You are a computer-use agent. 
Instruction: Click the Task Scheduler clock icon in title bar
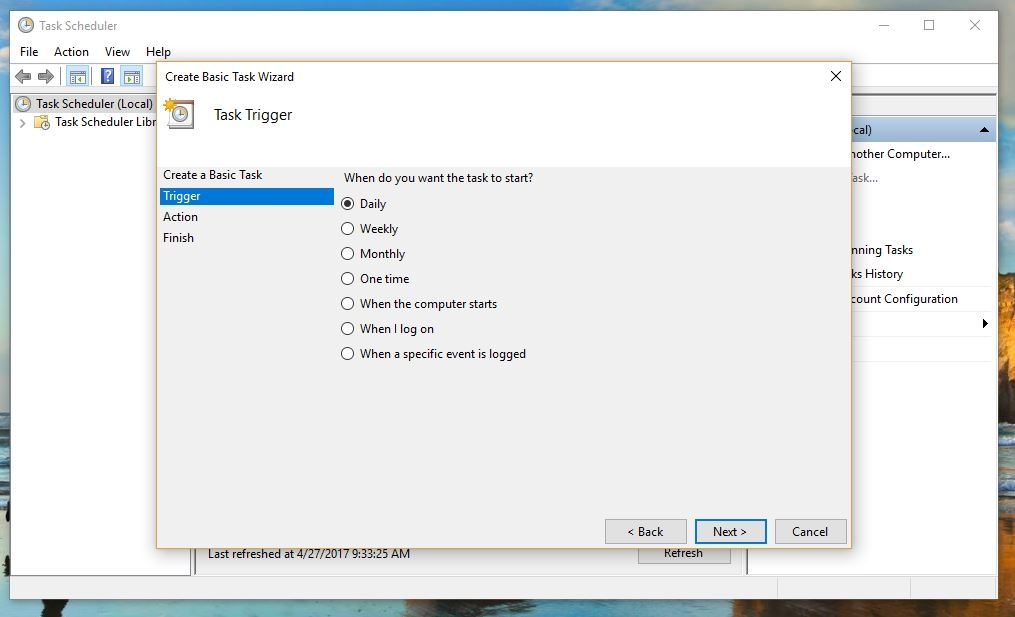click(x=26, y=25)
